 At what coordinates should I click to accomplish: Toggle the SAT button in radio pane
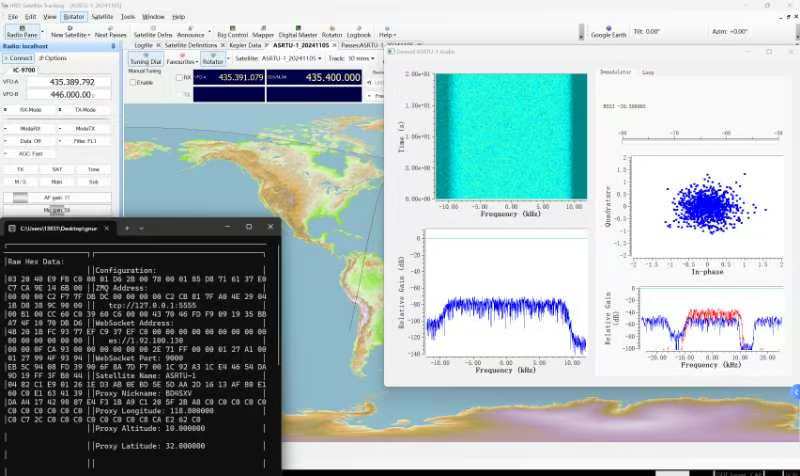[x=56, y=169]
